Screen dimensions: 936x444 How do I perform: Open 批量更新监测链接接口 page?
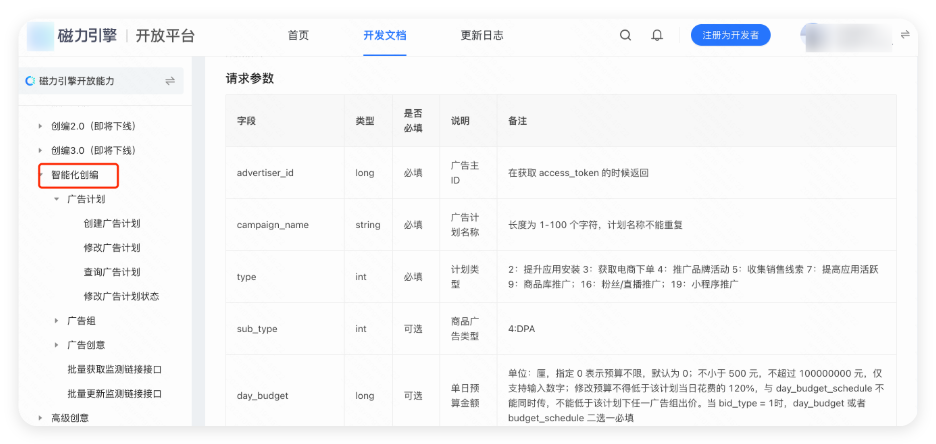pos(115,394)
